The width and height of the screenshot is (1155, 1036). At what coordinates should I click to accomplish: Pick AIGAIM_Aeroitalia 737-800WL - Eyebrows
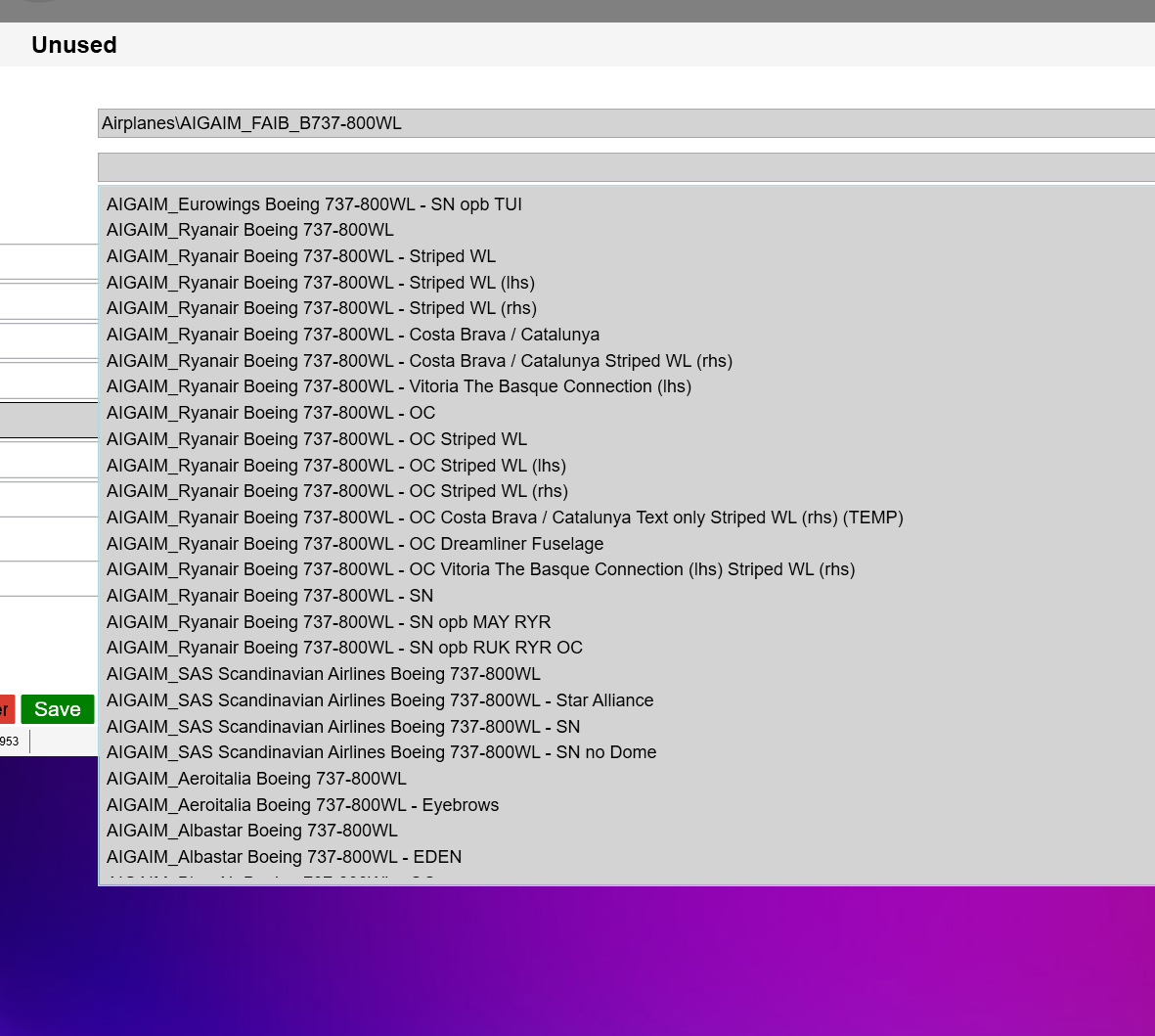coord(303,804)
